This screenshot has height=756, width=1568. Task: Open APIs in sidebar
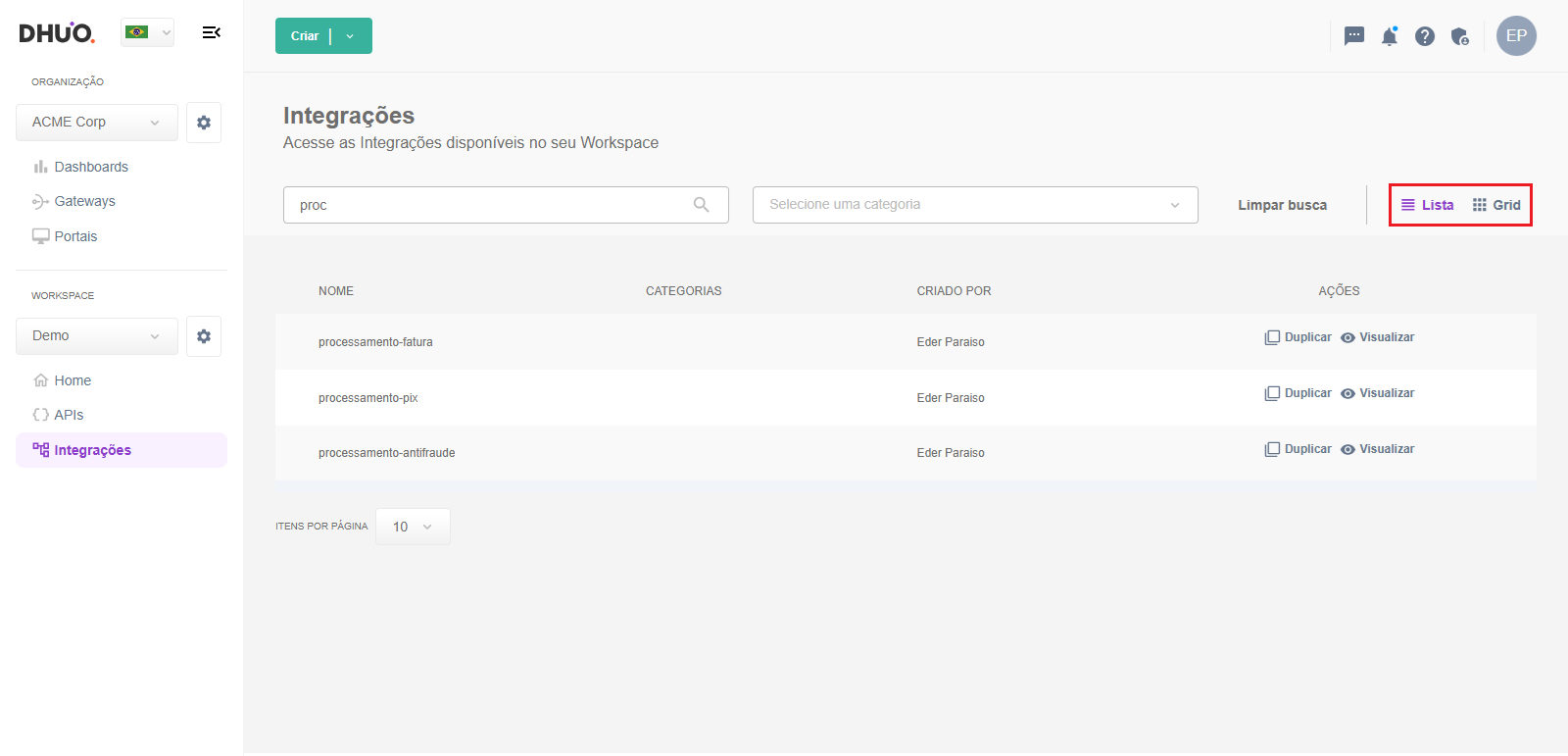click(x=59, y=415)
